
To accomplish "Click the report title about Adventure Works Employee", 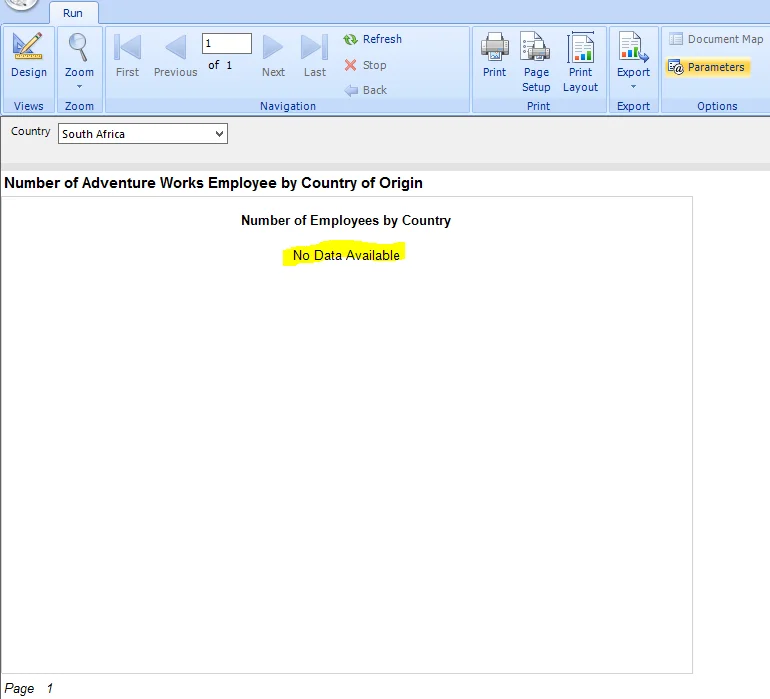I will point(213,183).
